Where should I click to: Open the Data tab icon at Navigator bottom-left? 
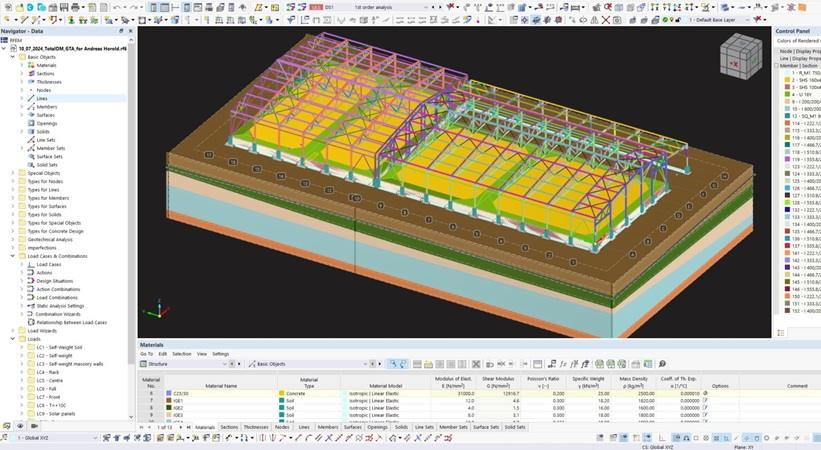(x=6, y=426)
